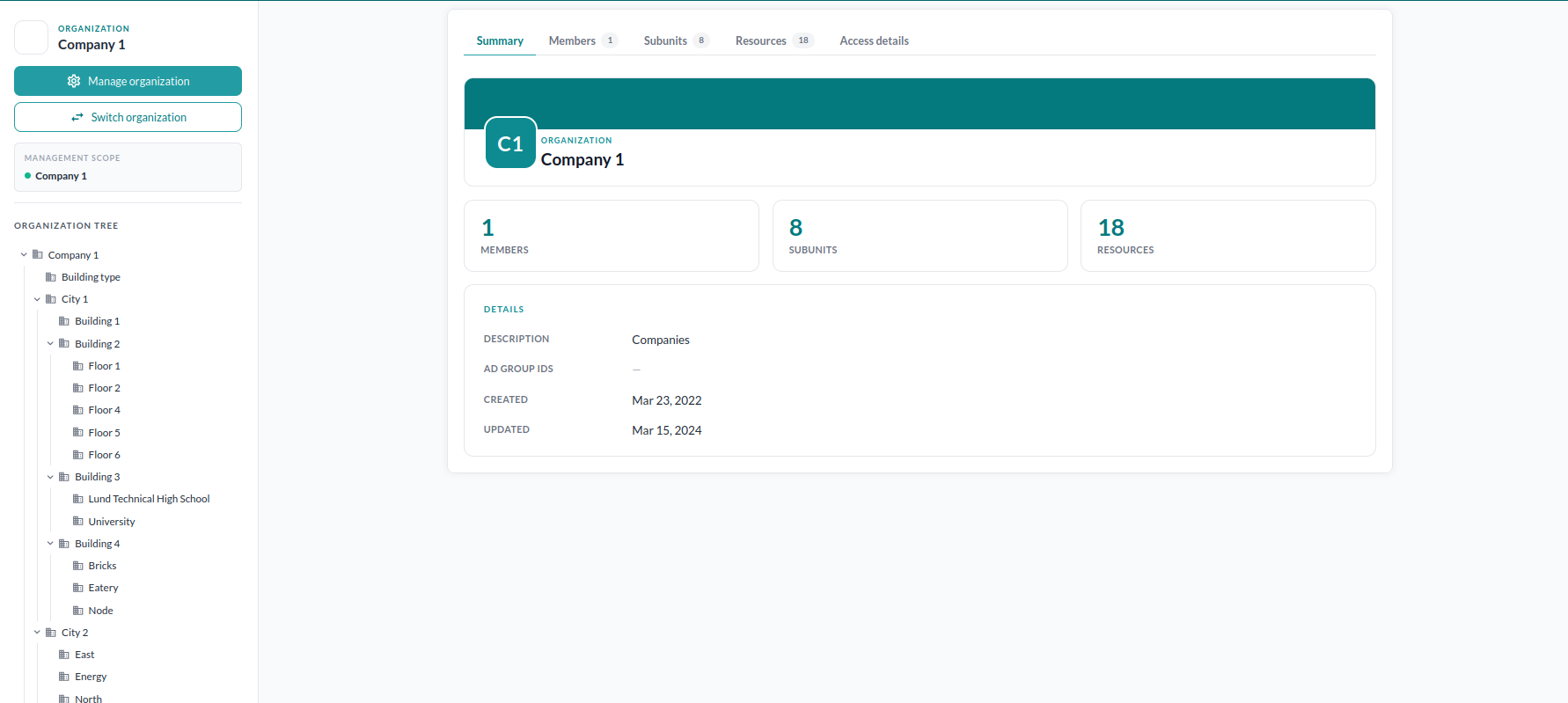Click the icon beside Building 3
This screenshot has width=1568, height=703.
(x=64, y=477)
